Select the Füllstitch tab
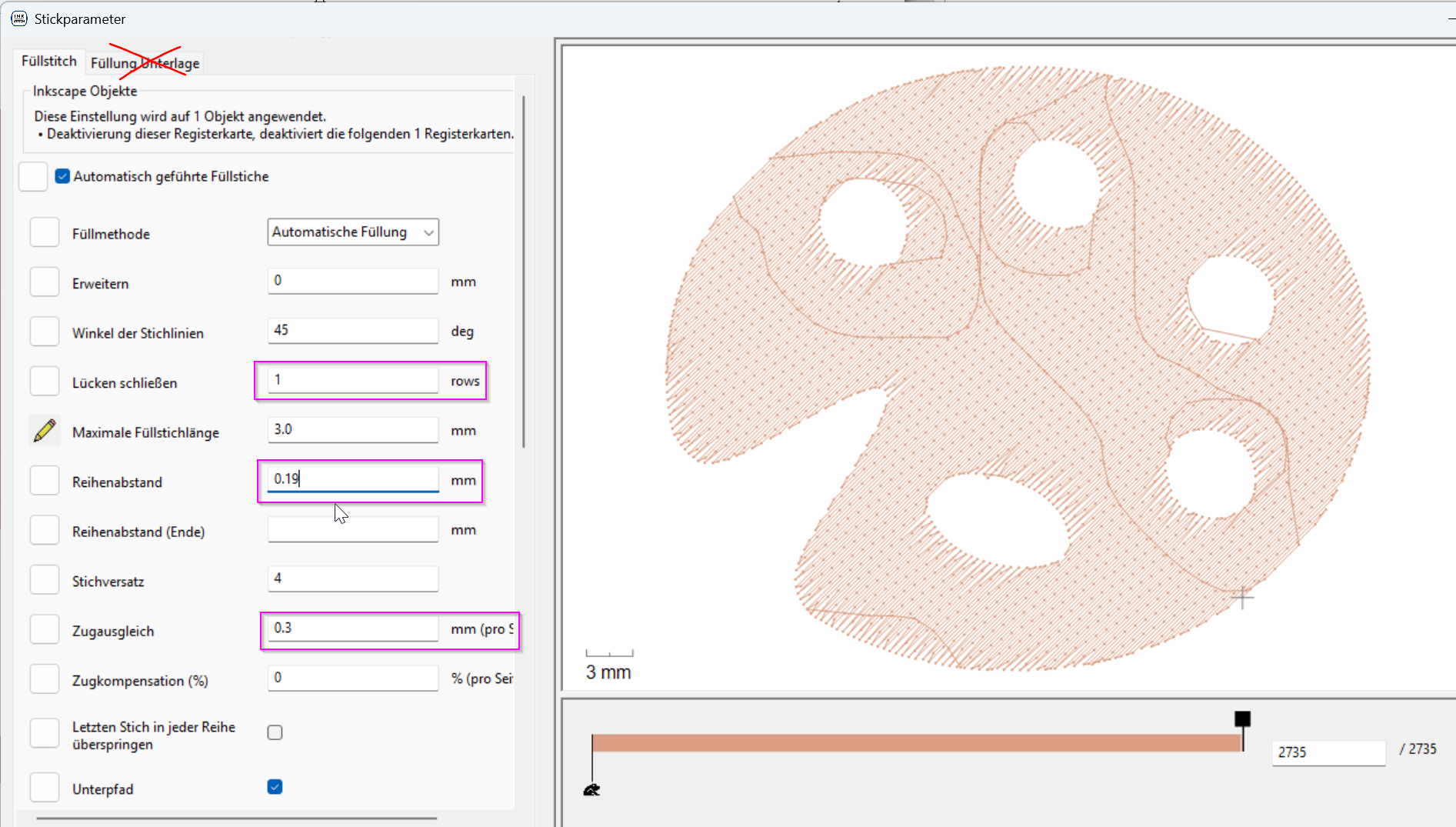This screenshot has height=827, width=1456. pos(49,61)
